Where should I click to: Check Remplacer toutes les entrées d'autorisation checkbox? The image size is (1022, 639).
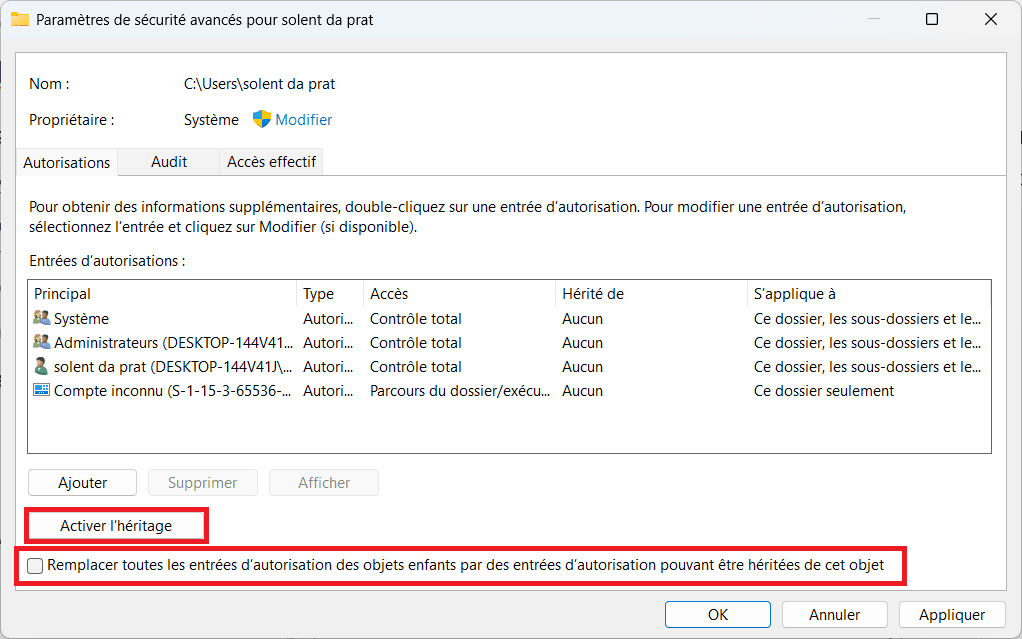(x=35, y=565)
